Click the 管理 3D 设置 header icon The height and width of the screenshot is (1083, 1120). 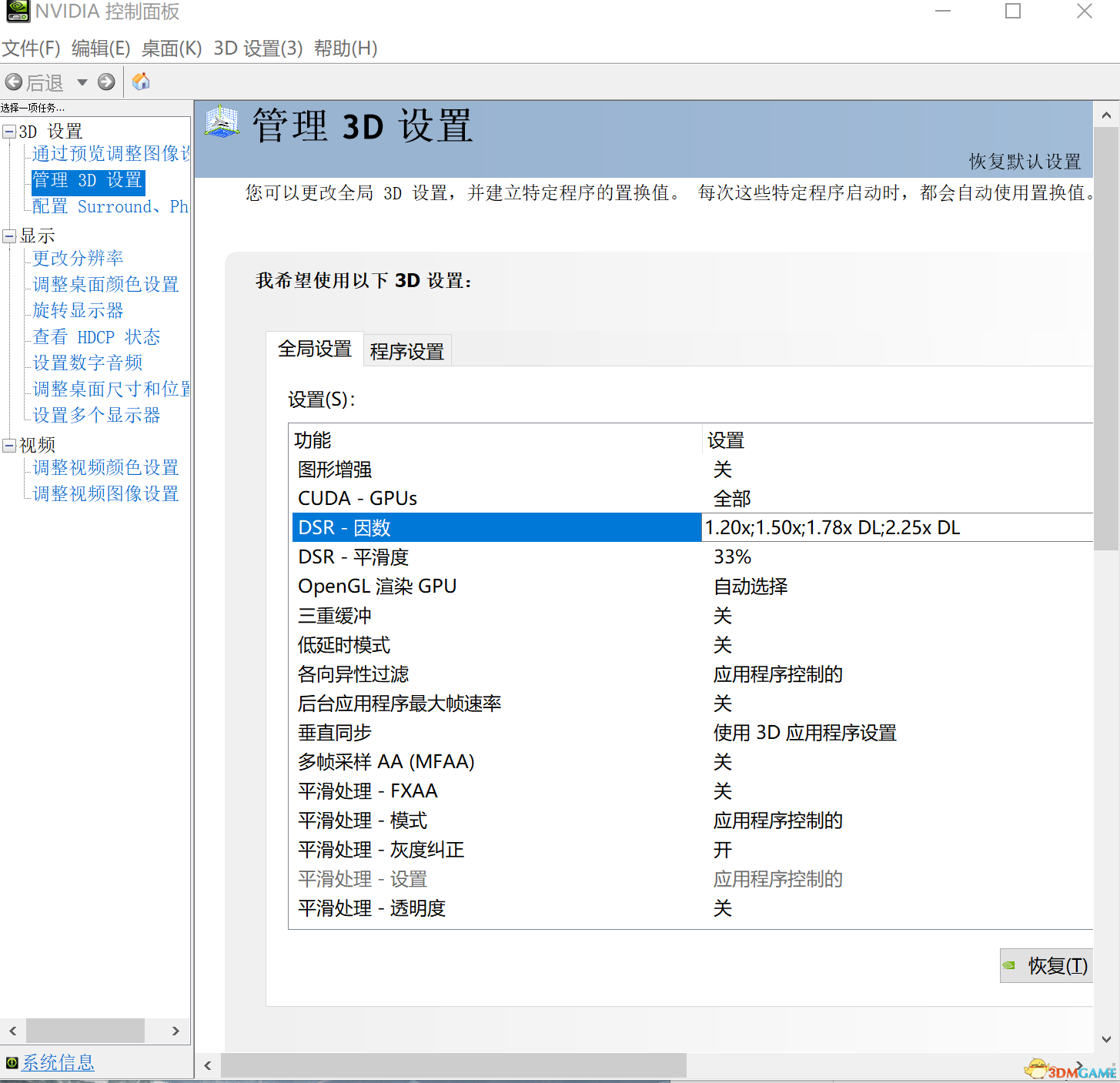[x=222, y=122]
